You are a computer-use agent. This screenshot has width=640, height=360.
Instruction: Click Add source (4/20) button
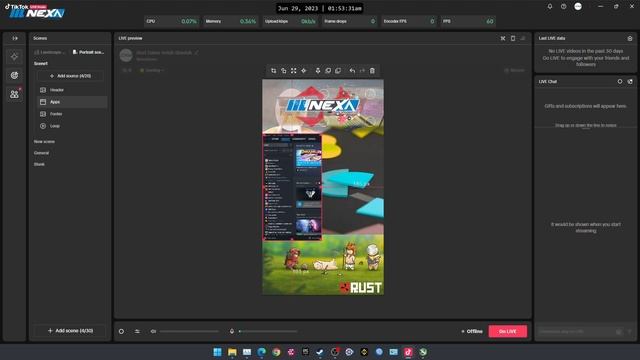pos(70,76)
